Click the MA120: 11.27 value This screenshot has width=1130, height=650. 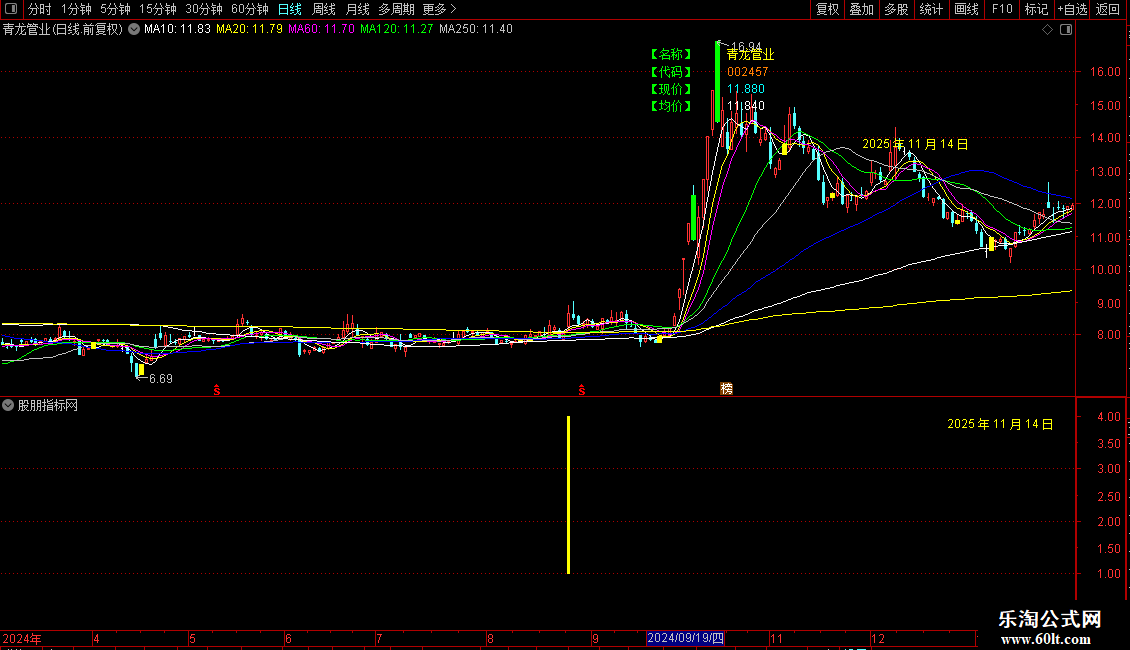pos(397,30)
